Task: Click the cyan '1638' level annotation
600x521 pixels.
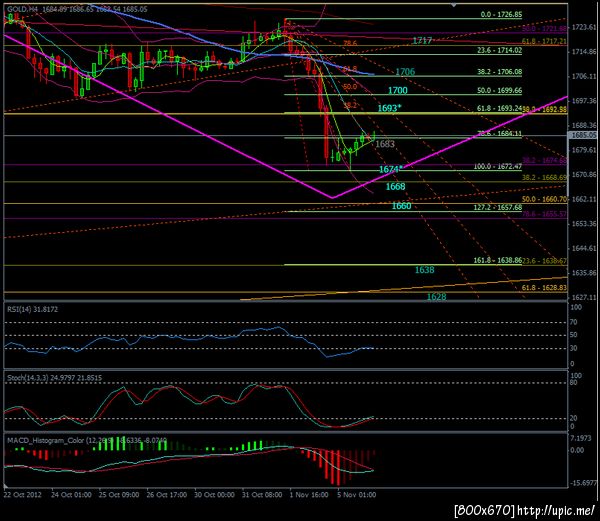Action: click(425, 270)
